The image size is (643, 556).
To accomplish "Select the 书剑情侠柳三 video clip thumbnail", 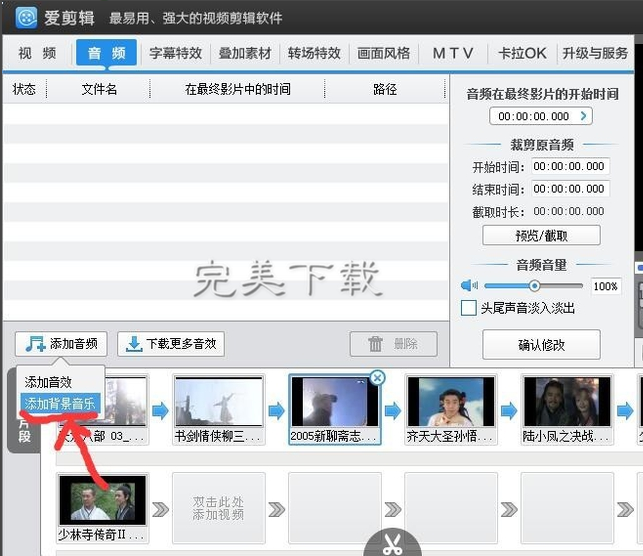I will 219,402.
